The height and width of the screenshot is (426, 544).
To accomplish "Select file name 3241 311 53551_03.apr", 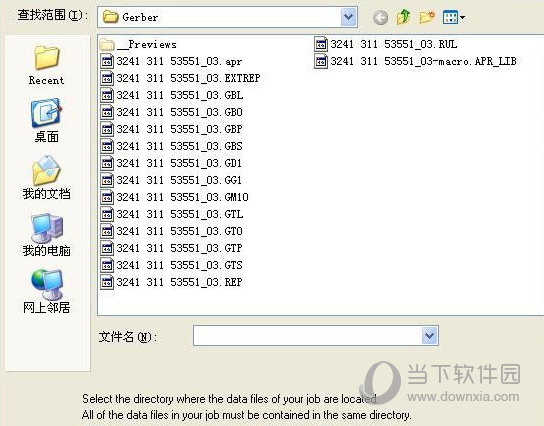I will pyautogui.click(x=179, y=61).
